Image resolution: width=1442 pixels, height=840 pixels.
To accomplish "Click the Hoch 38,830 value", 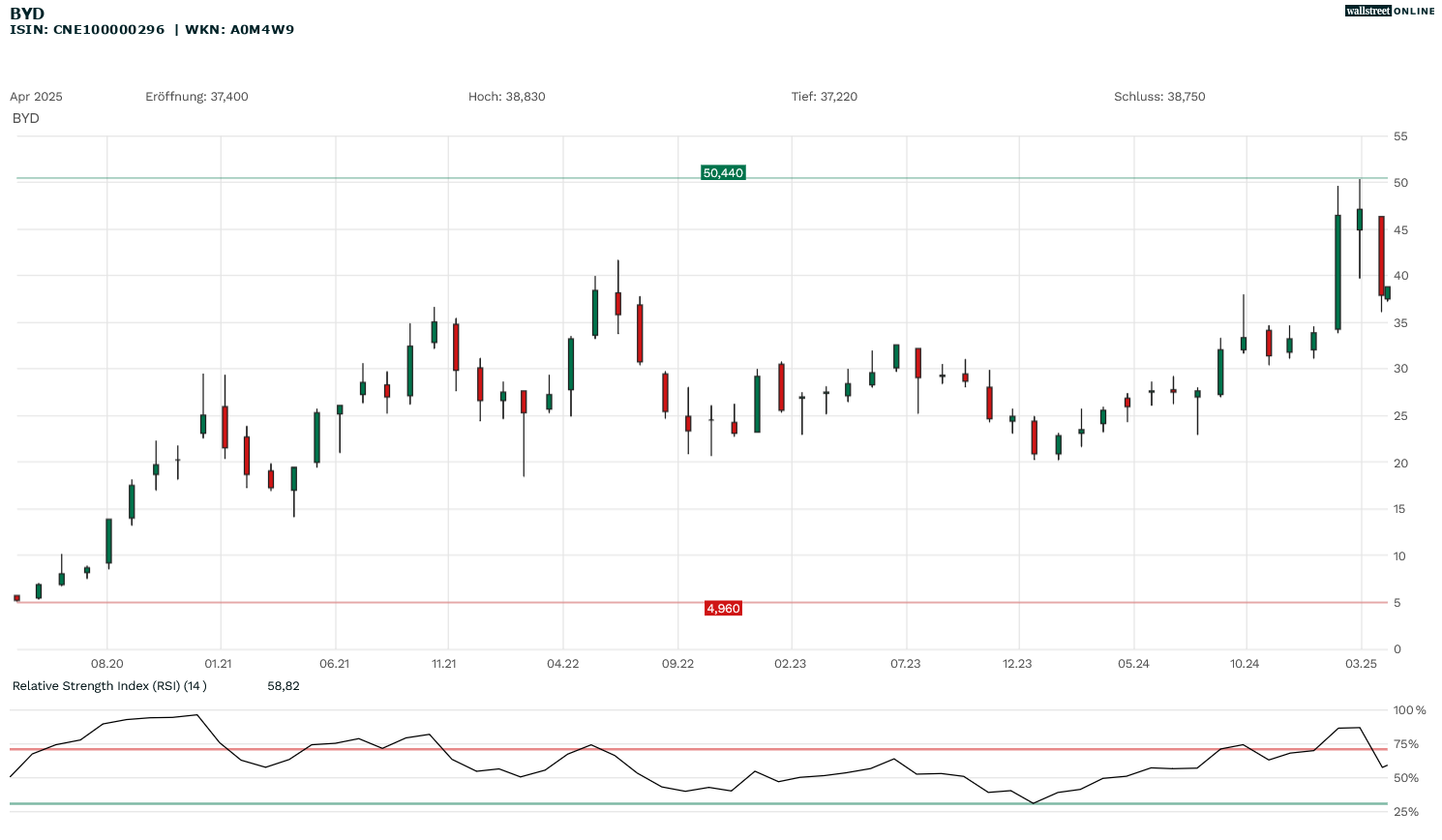I will (x=506, y=97).
